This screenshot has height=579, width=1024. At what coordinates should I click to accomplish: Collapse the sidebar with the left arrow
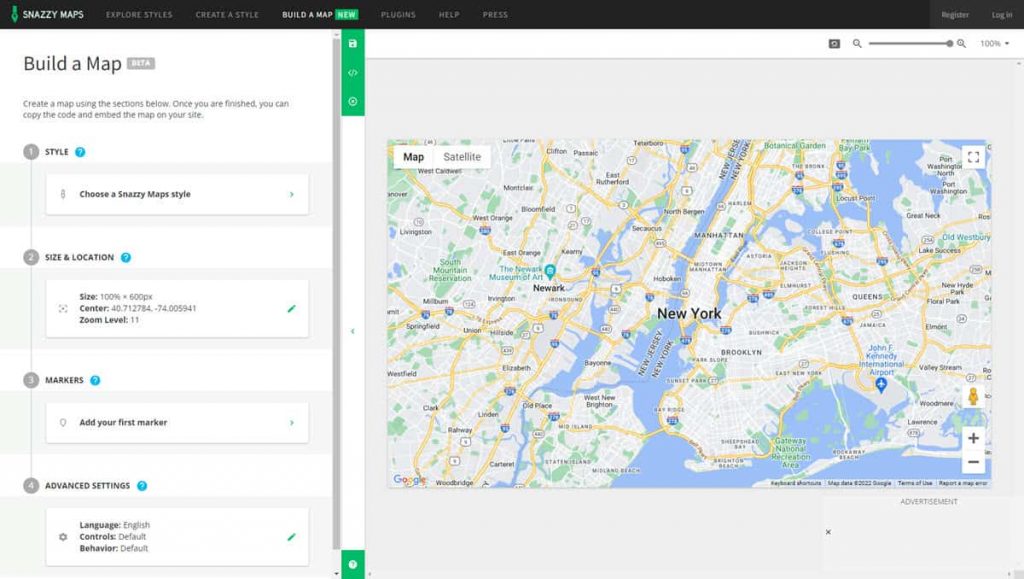pyautogui.click(x=353, y=332)
